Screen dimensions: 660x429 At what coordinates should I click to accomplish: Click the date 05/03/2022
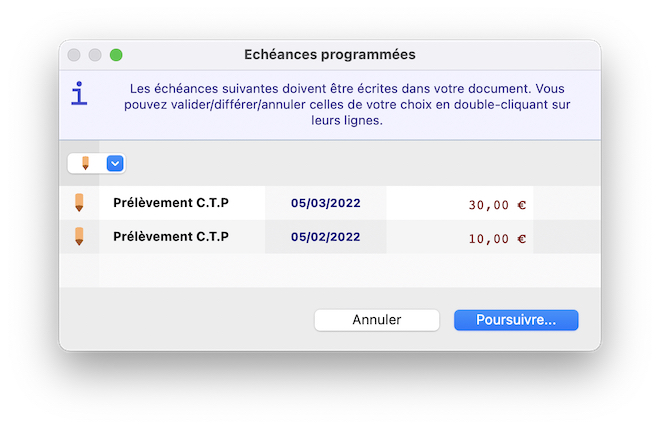[325, 203]
